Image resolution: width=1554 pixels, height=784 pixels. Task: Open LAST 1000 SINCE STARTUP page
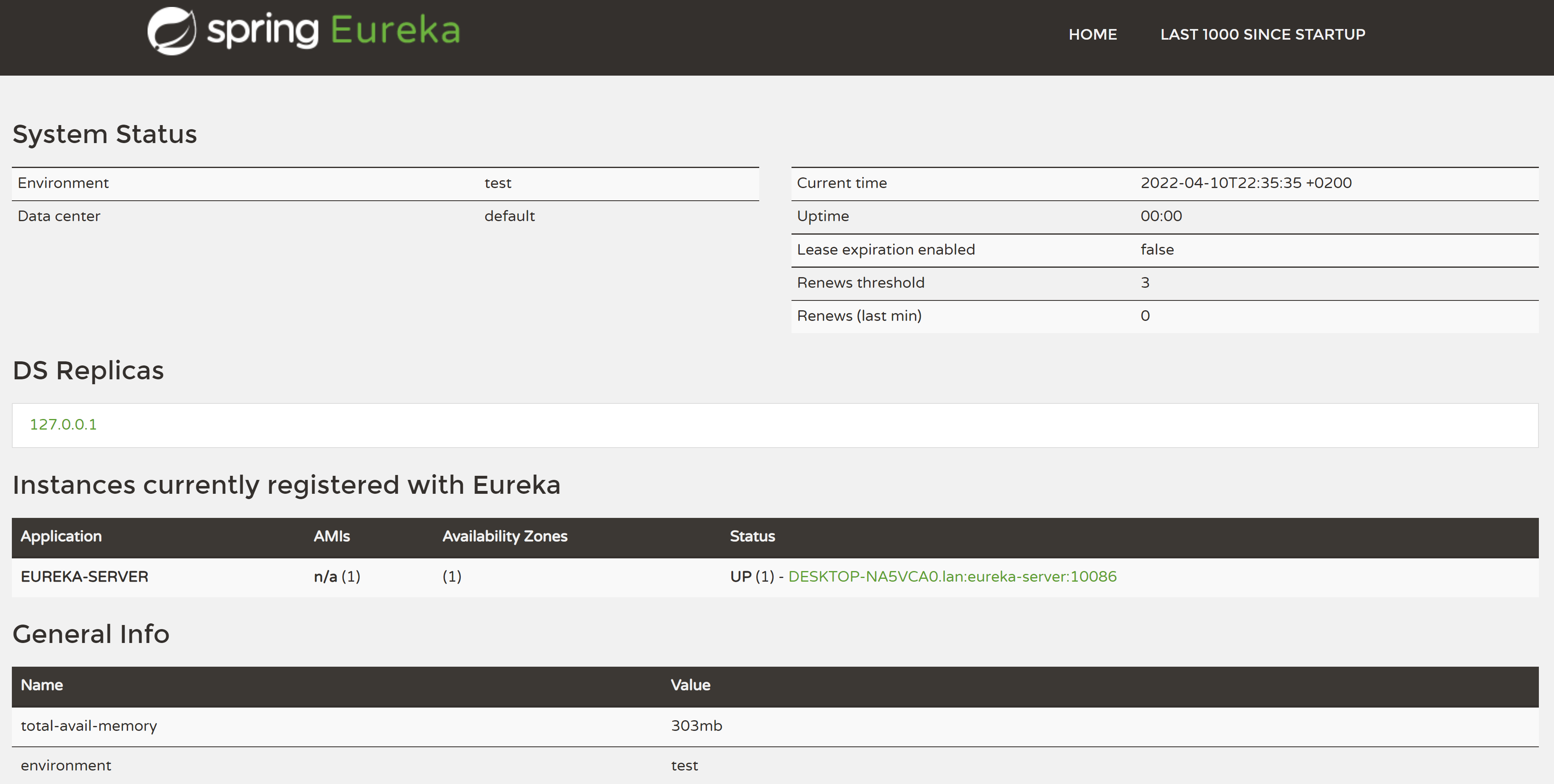[1262, 34]
